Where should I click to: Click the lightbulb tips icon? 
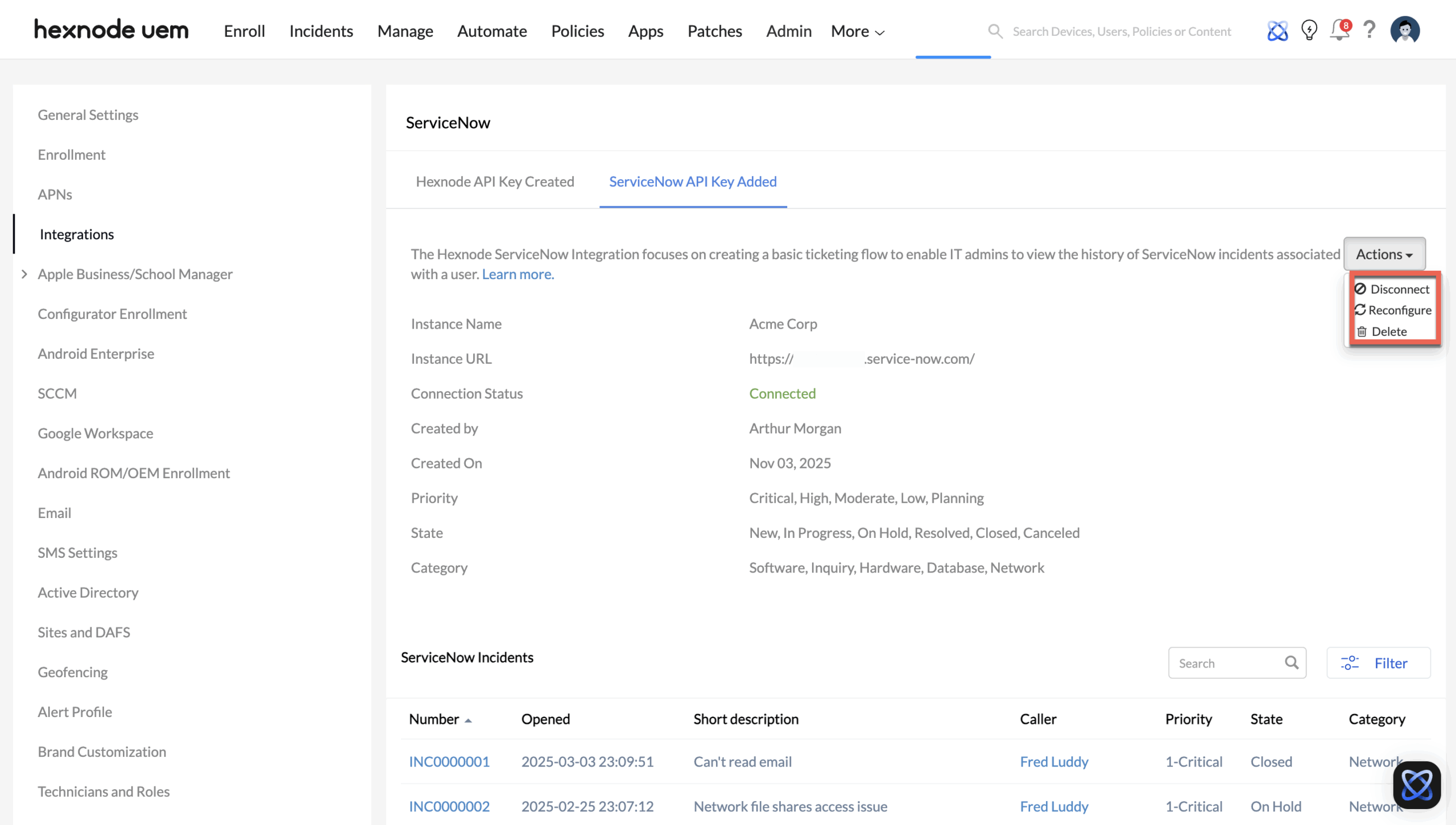(1309, 30)
